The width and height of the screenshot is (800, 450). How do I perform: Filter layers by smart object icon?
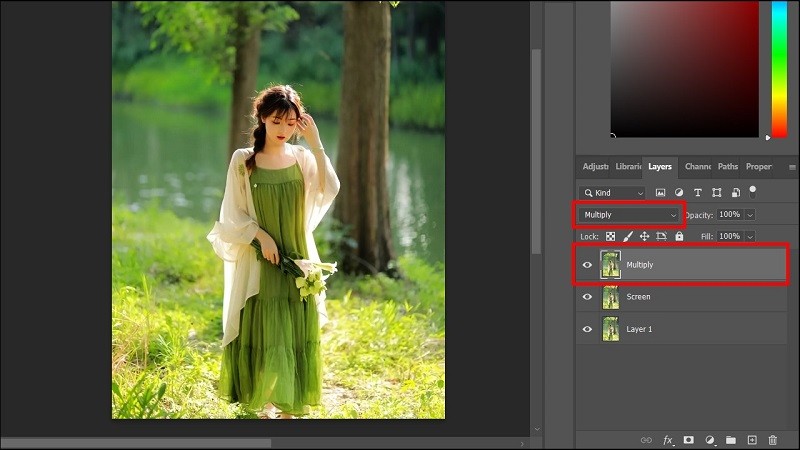click(x=736, y=192)
